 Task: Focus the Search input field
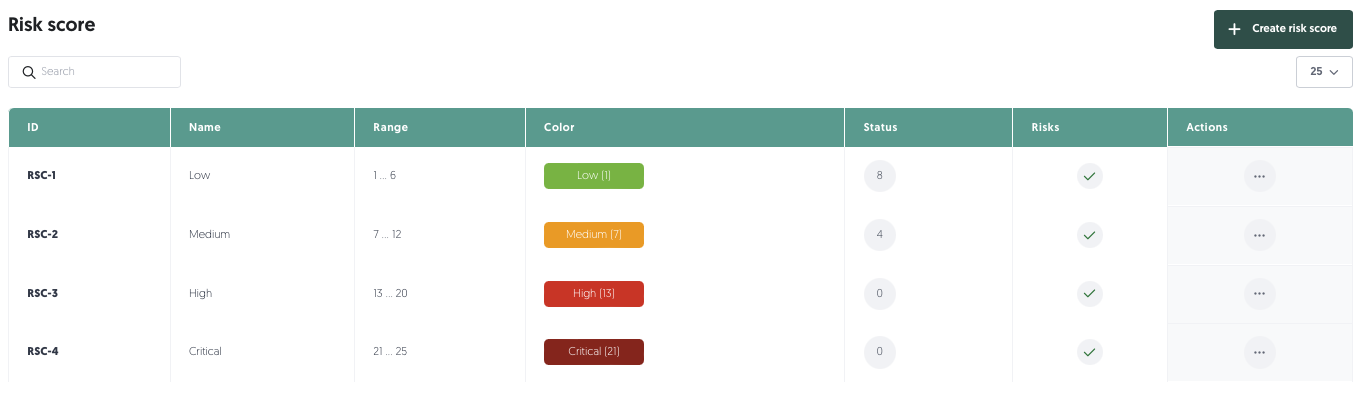pos(95,72)
